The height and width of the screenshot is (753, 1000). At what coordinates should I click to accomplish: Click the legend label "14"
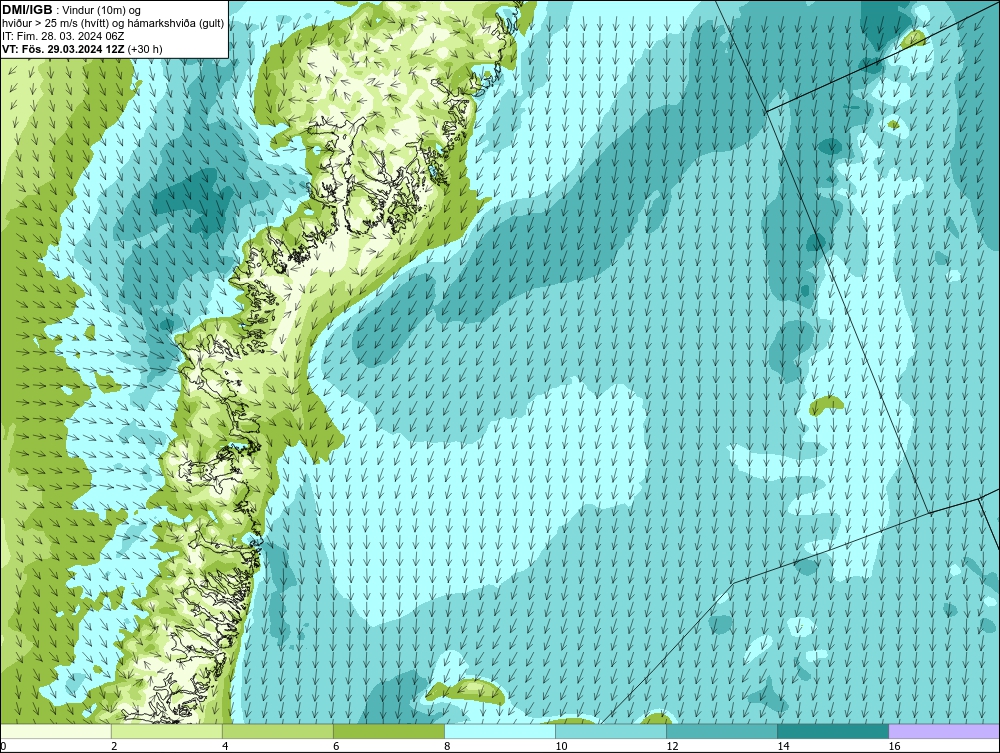pos(783,746)
